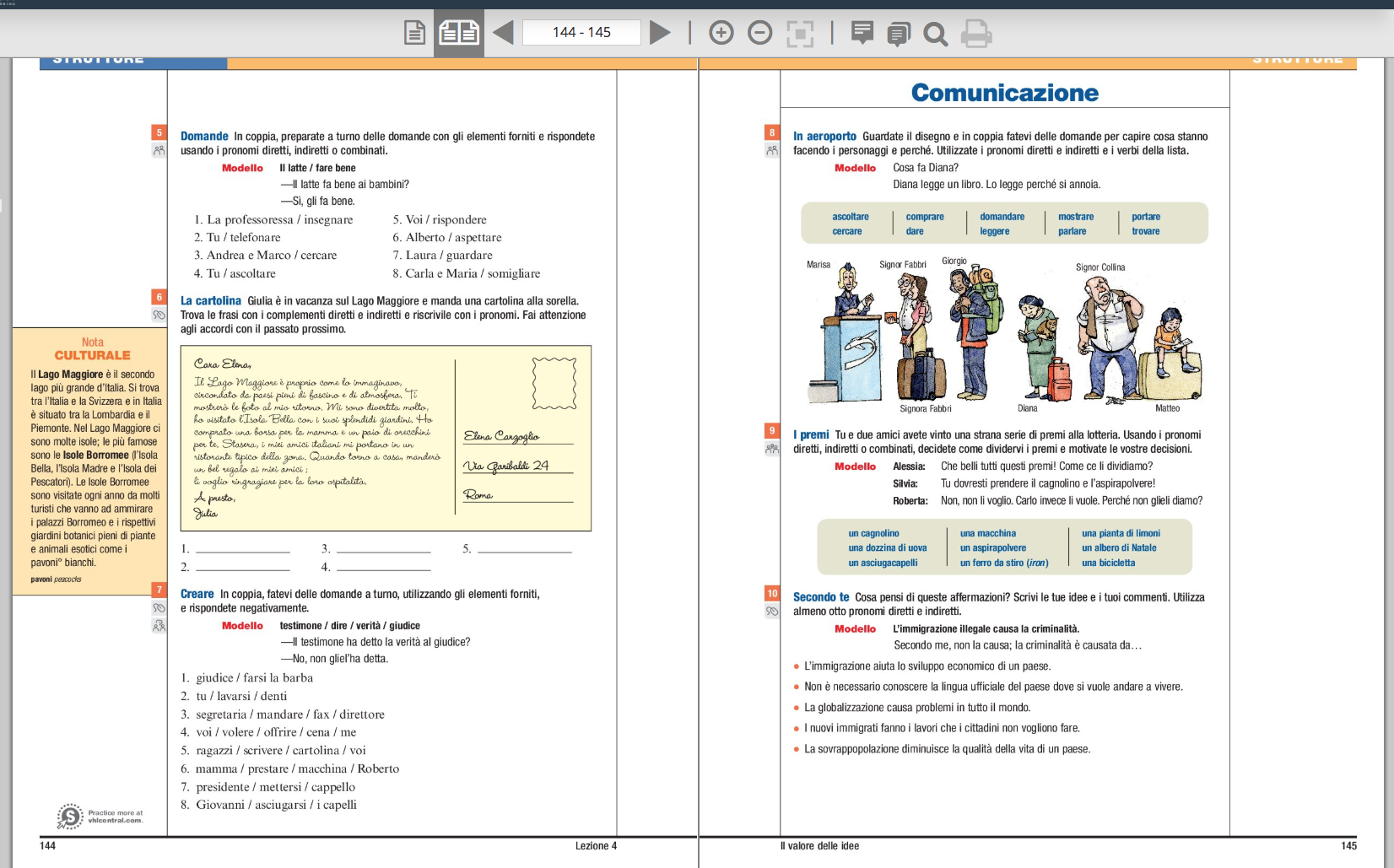1394x868 pixels.
Task: Go to the previous page
Action: (x=503, y=33)
